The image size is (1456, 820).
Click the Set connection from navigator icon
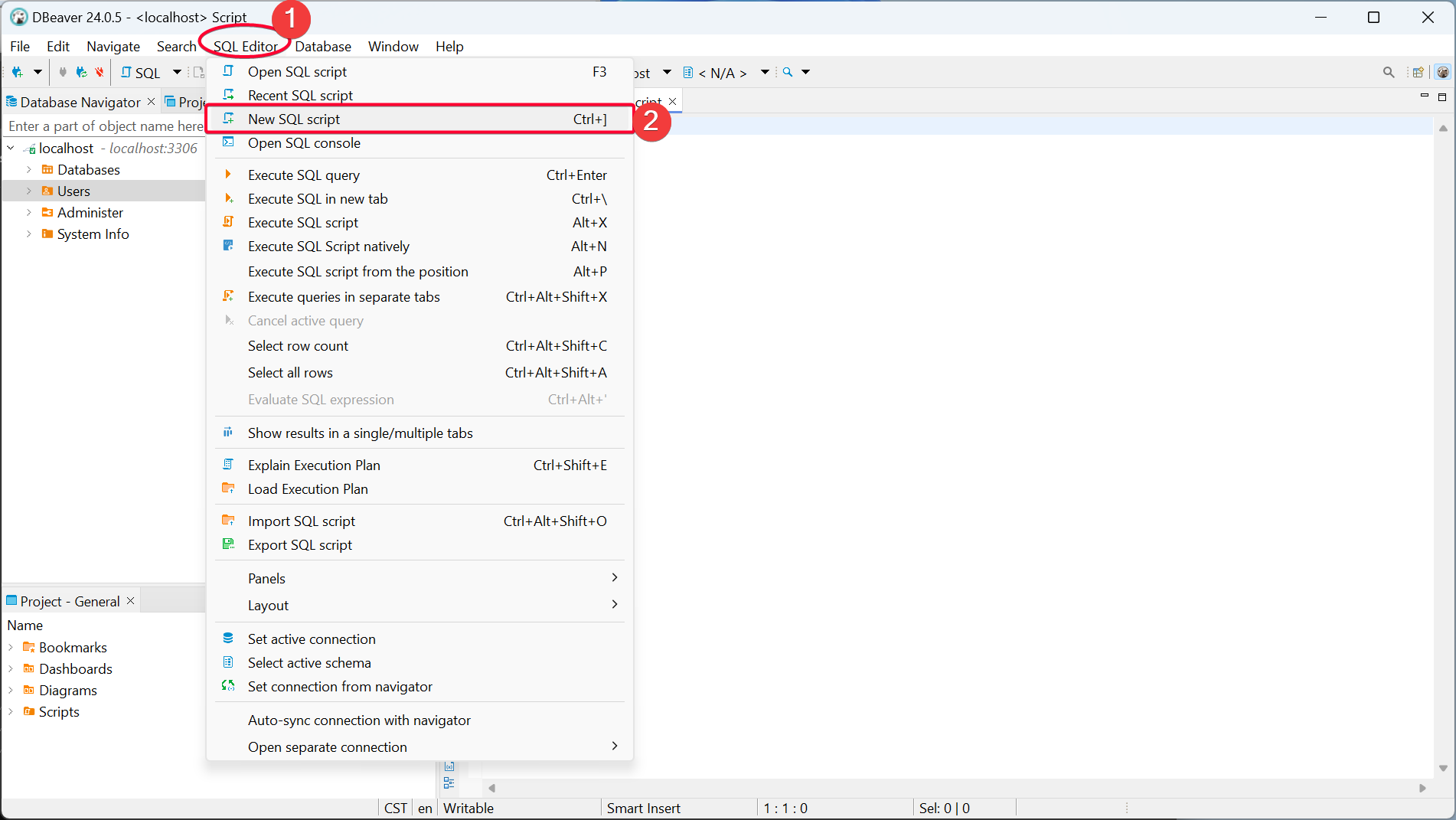tap(228, 686)
